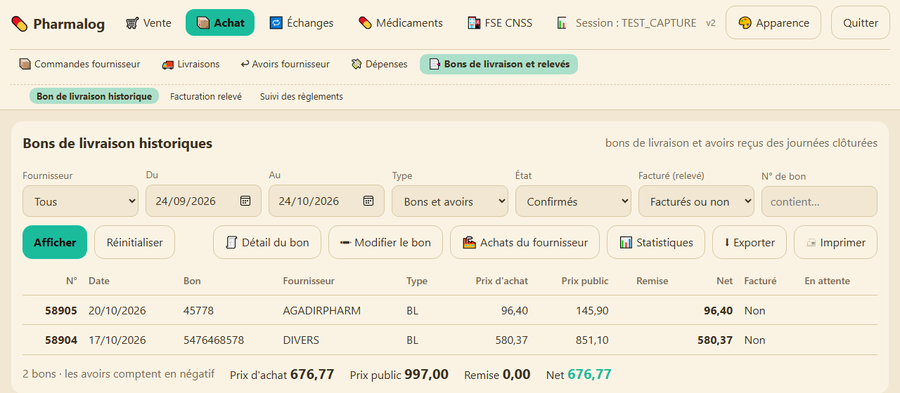The image size is (900, 393).
Task: Click bon number 45778
Action: 198,311
